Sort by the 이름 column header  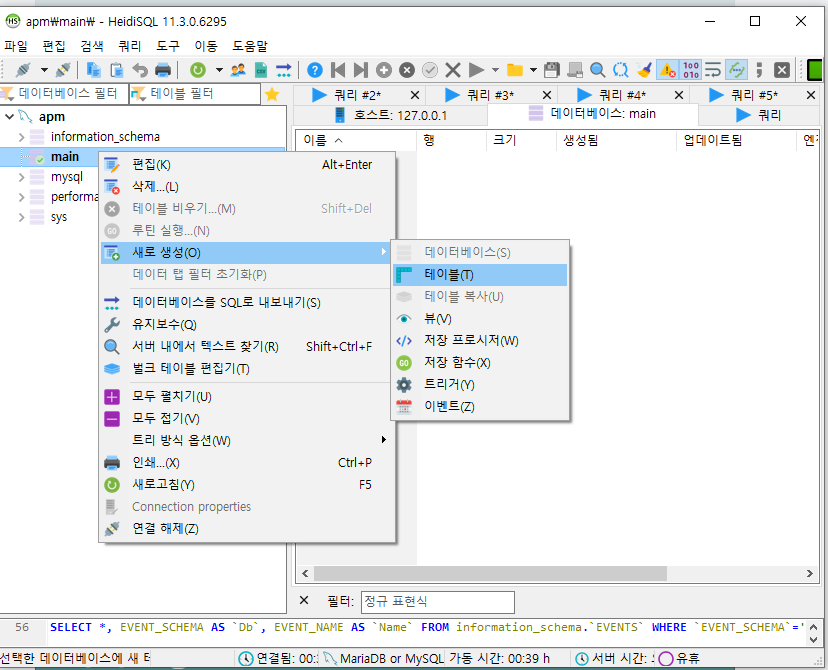355,140
